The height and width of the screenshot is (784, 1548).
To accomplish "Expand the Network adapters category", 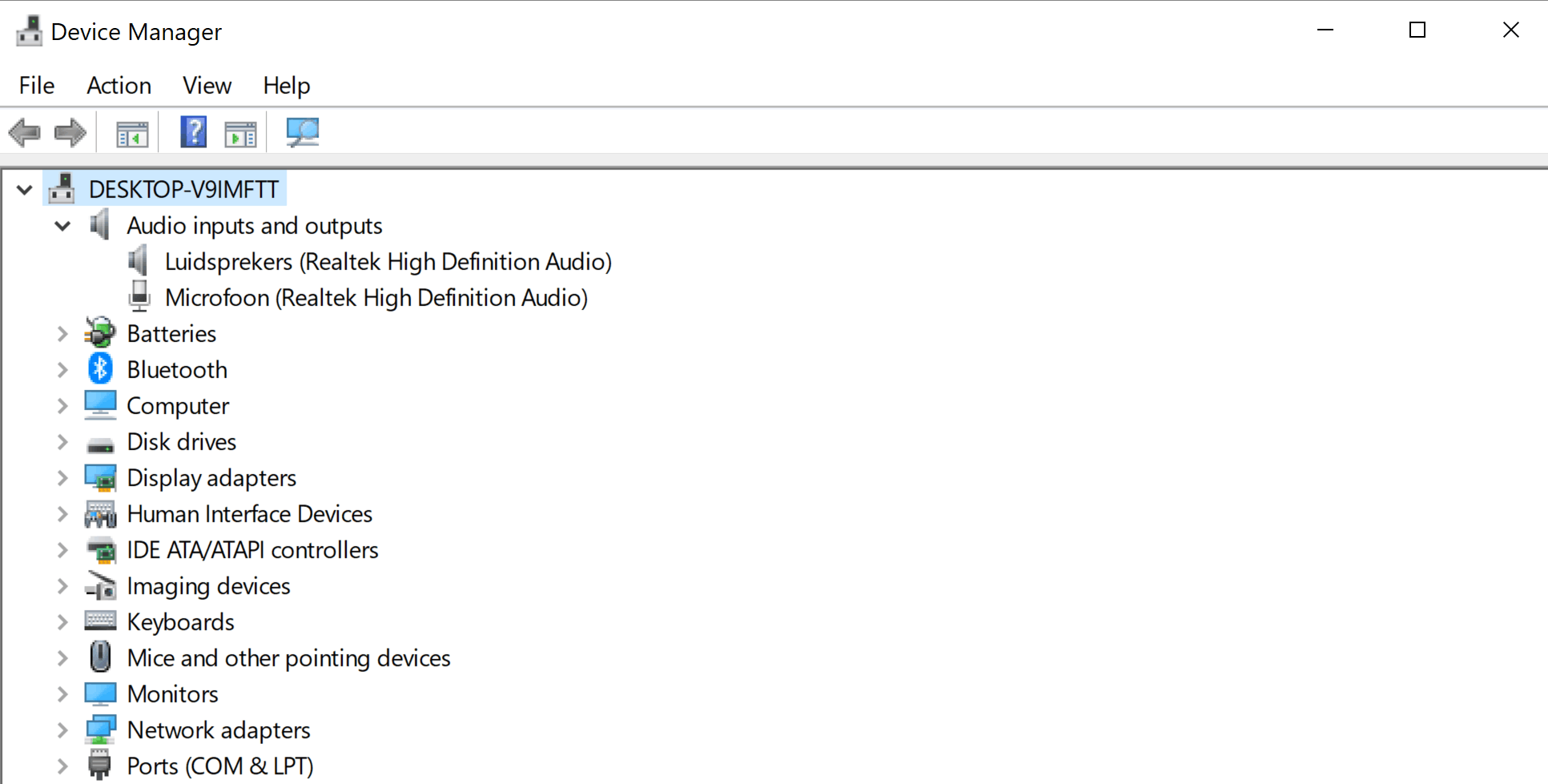I will click(x=62, y=730).
